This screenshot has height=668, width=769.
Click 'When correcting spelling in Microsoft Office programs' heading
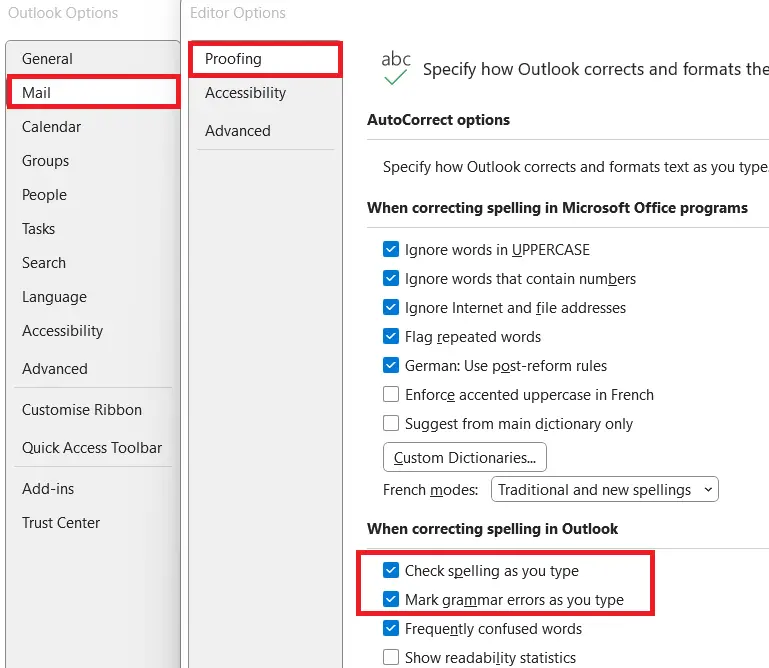(557, 208)
